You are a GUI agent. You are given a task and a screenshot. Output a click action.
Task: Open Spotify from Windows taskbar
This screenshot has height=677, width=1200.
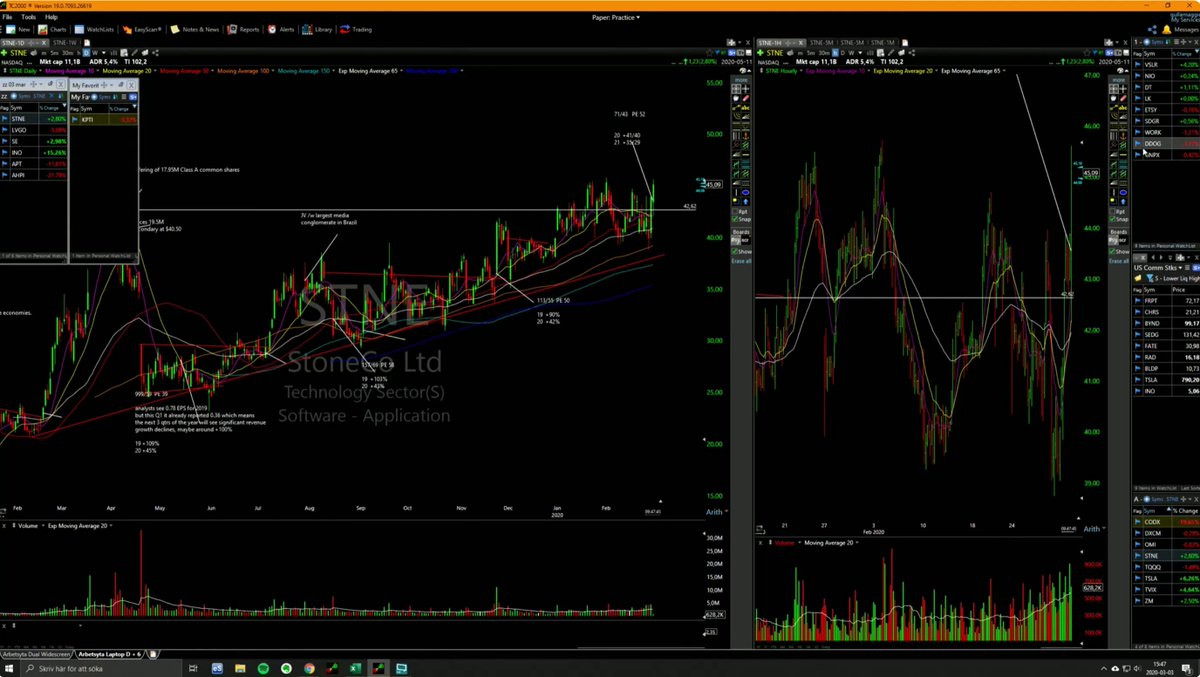click(x=263, y=668)
